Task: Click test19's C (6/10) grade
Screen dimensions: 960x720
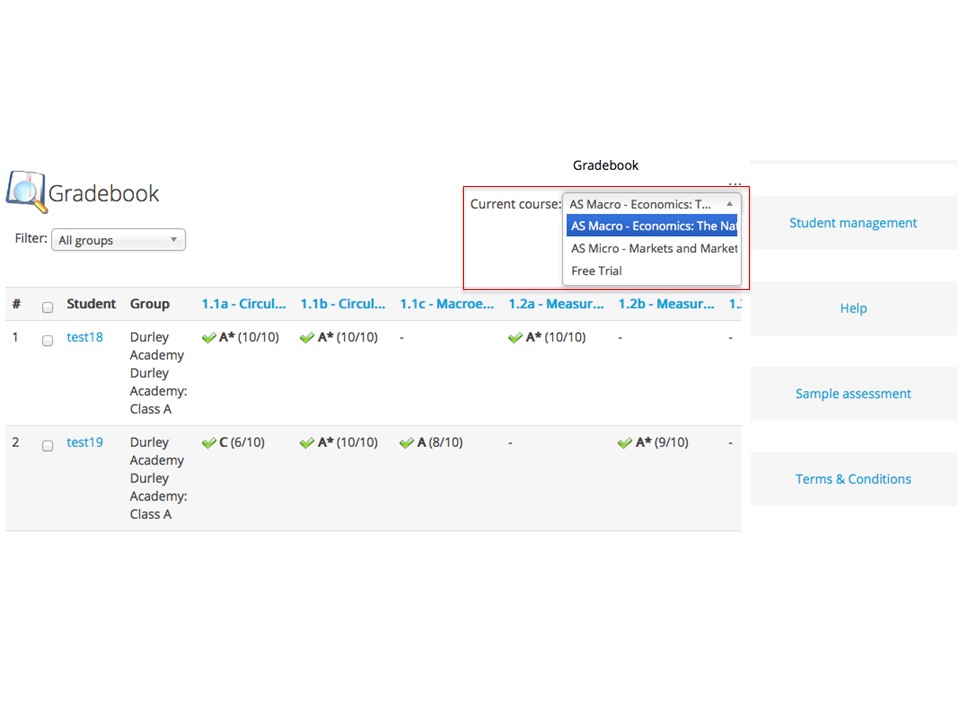Action: pos(242,443)
